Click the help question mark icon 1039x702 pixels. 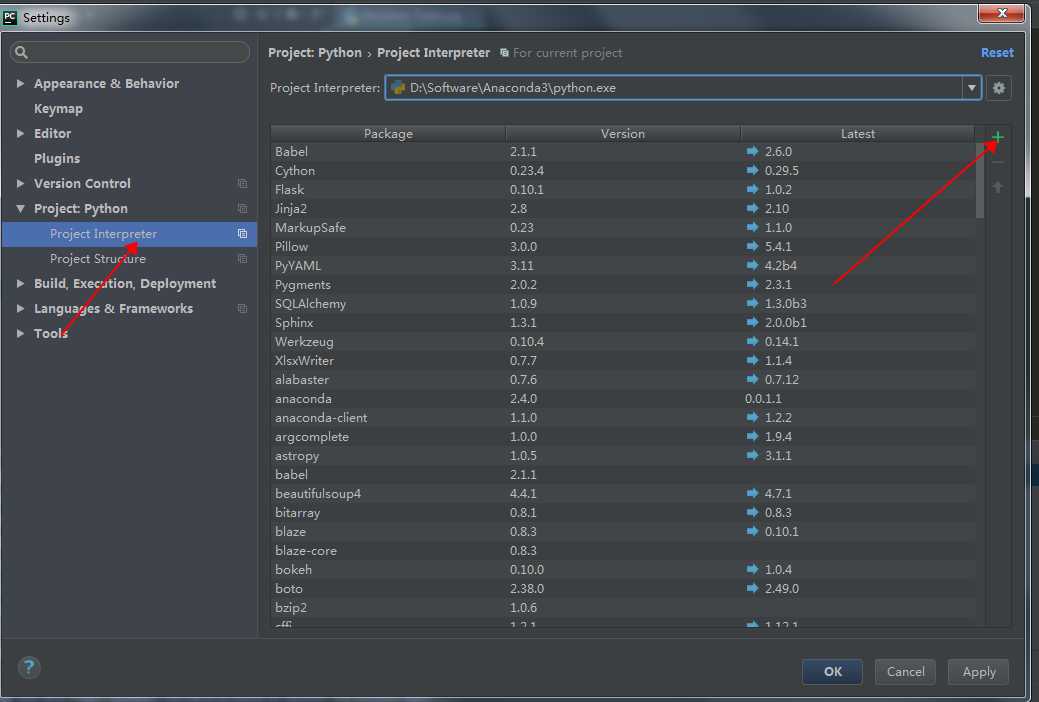pos(29,668)
